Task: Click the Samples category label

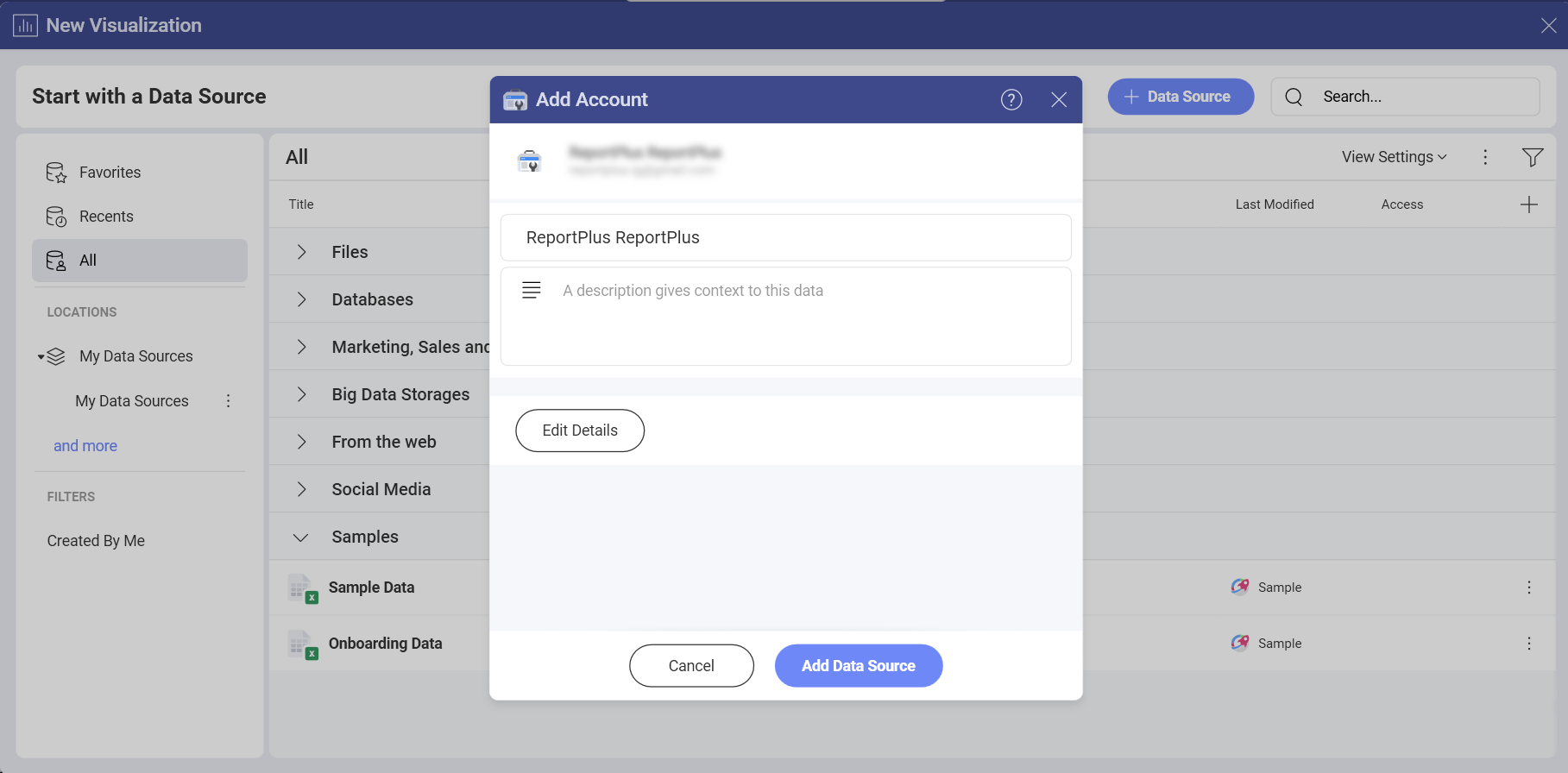Action: (x=365, y=537)
